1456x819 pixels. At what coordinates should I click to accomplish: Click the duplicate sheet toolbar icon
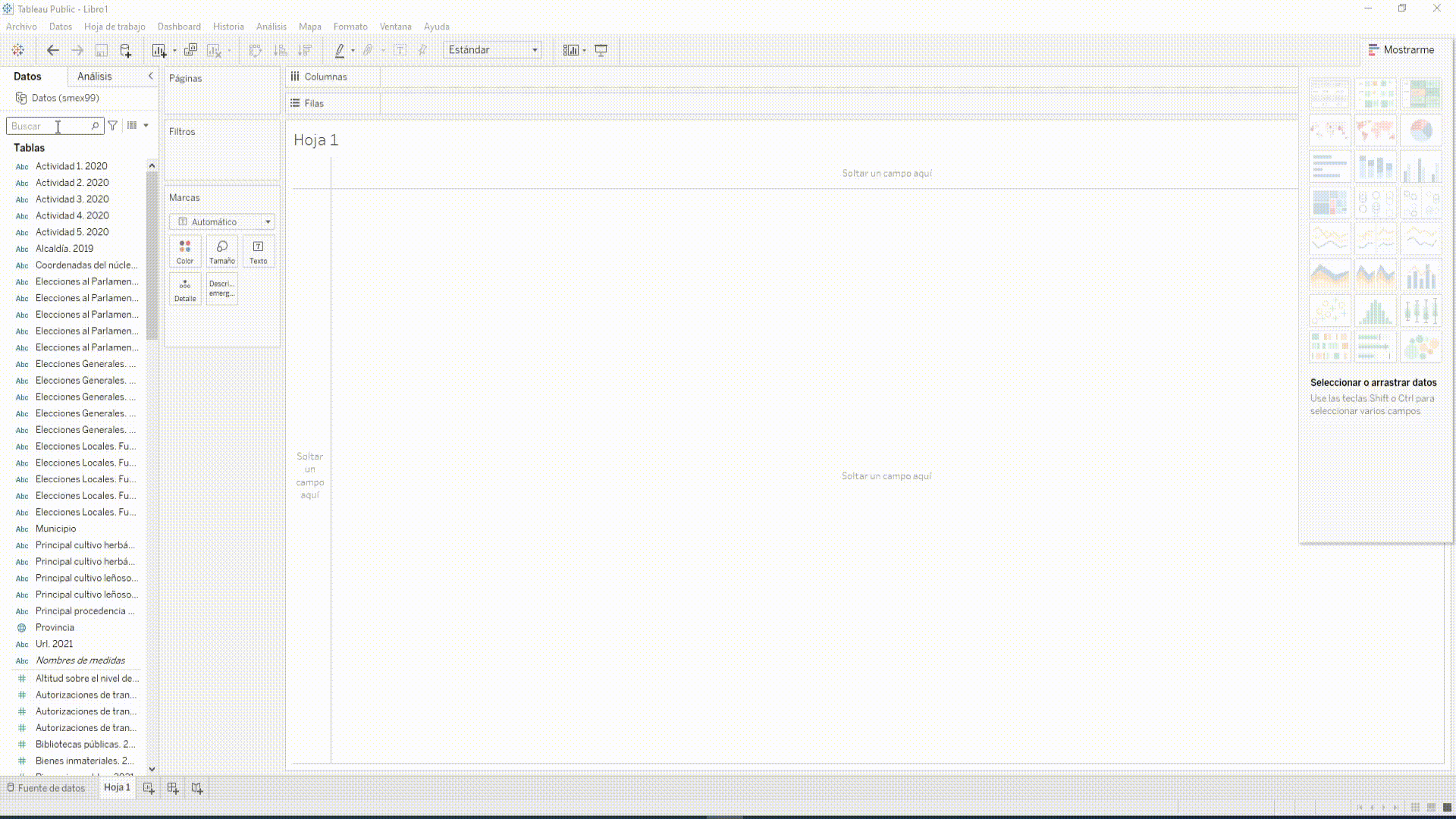click(190, 50)
